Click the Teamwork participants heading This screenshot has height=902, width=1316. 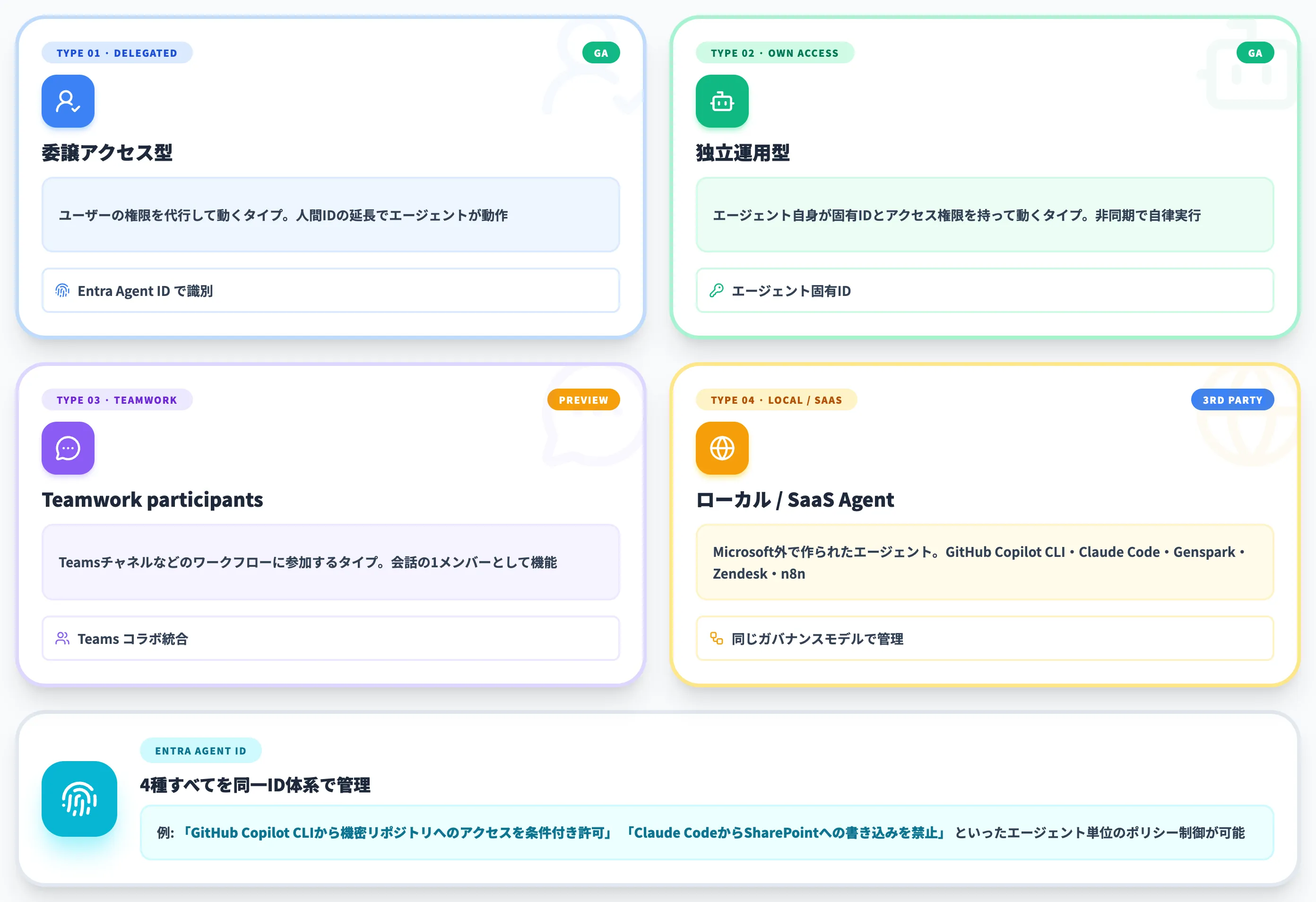click(152, 499)
